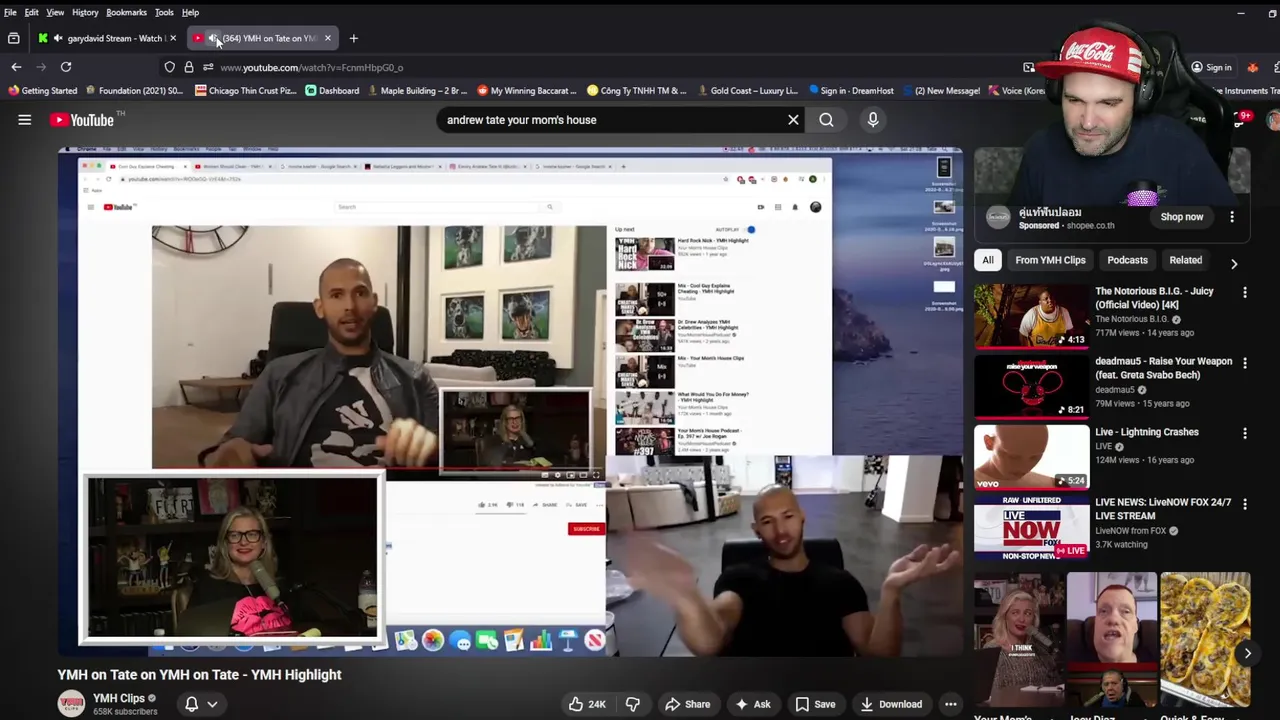The height and width of the screenshot is (720, 1280).
Task: Open a new browser tab
Action: 353,38
